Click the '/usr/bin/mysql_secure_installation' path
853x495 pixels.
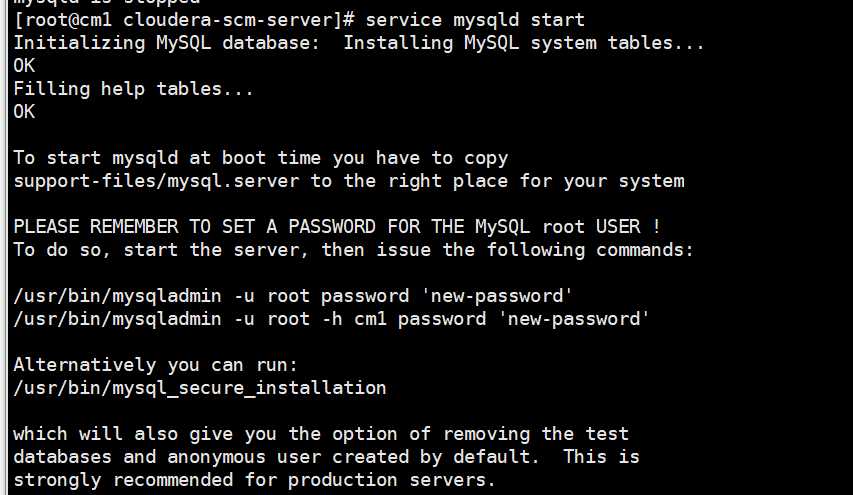(200, 388)
